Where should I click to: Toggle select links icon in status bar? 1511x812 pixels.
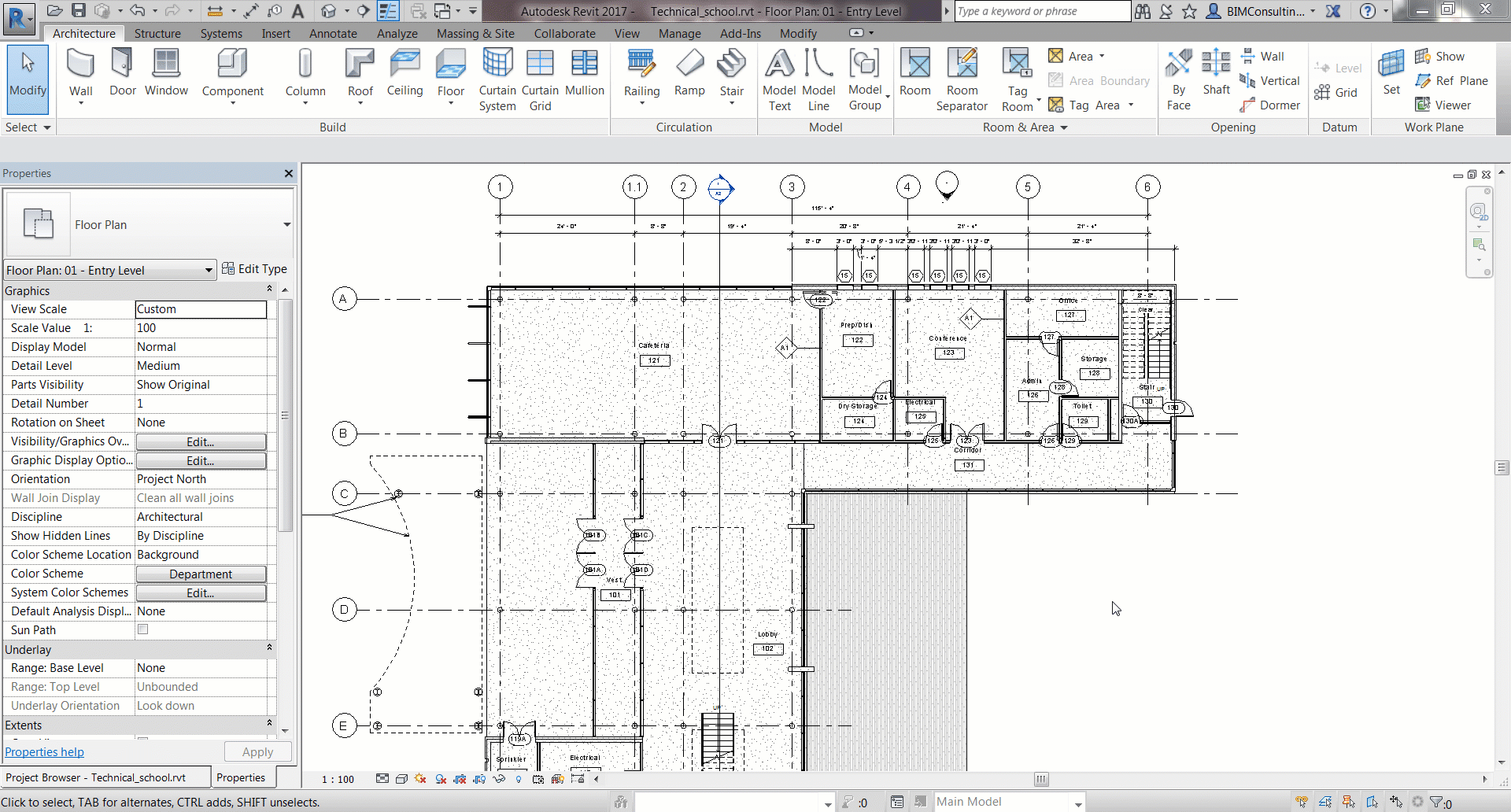pos(1302,802)
